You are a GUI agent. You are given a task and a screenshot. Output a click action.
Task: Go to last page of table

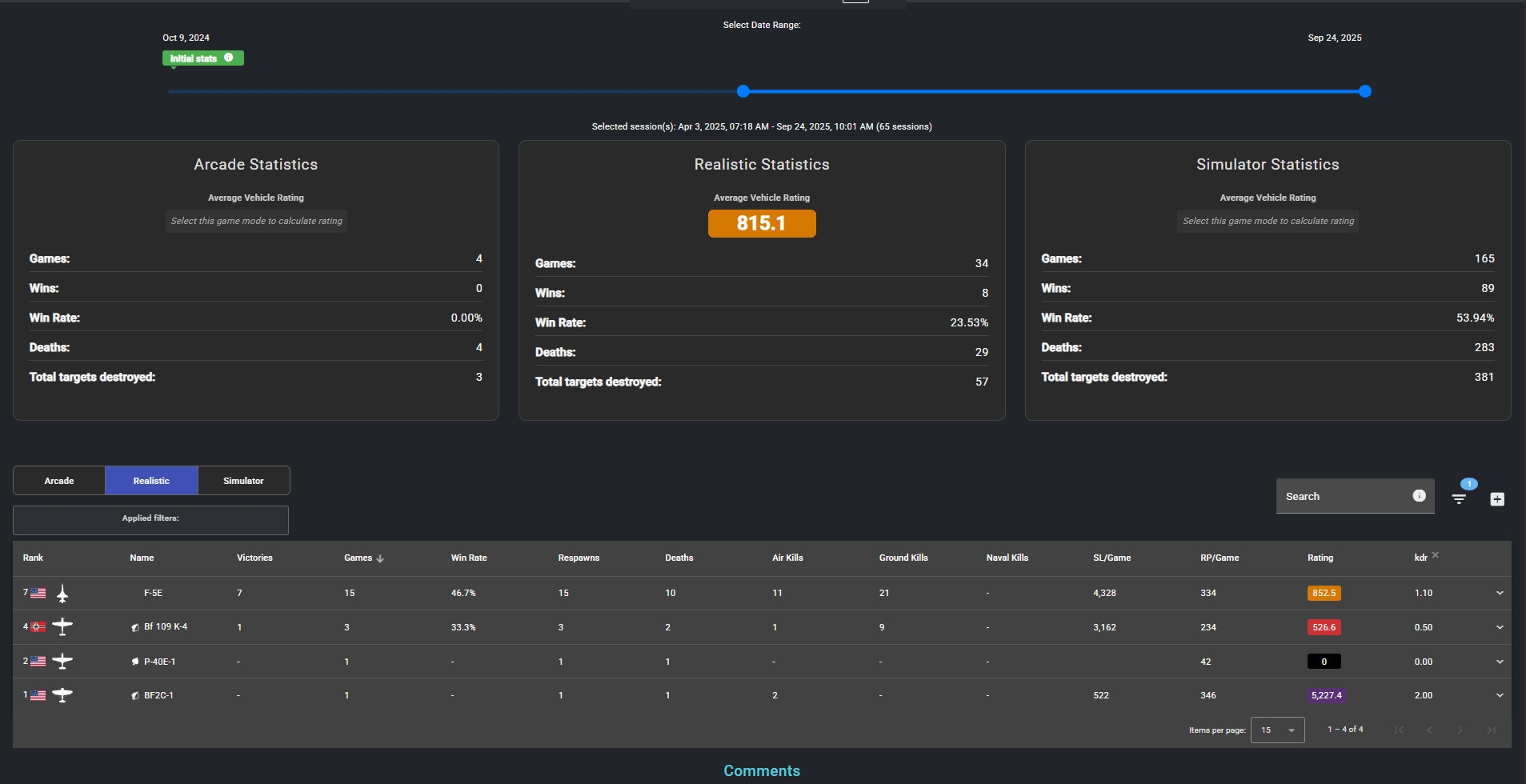tap(1491, 730)
